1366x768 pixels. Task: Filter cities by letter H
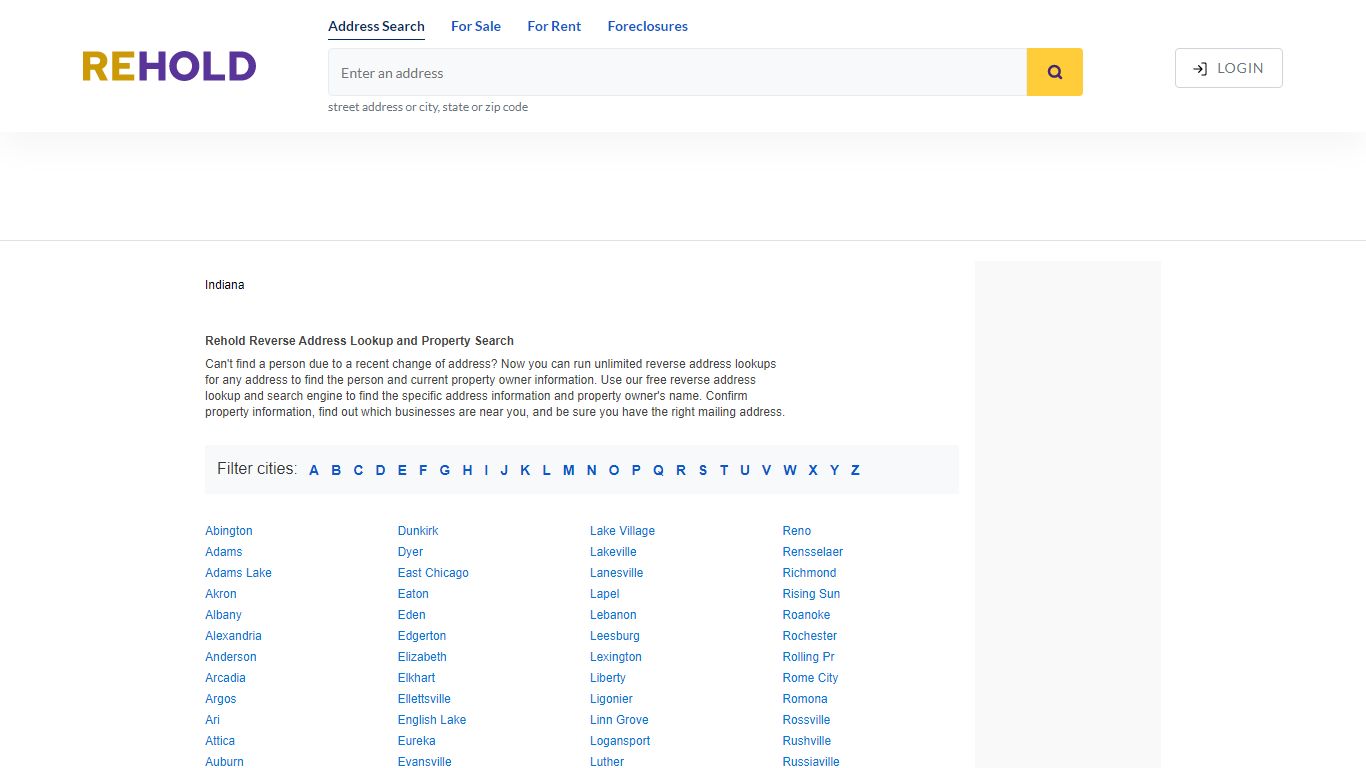[467, 470]
